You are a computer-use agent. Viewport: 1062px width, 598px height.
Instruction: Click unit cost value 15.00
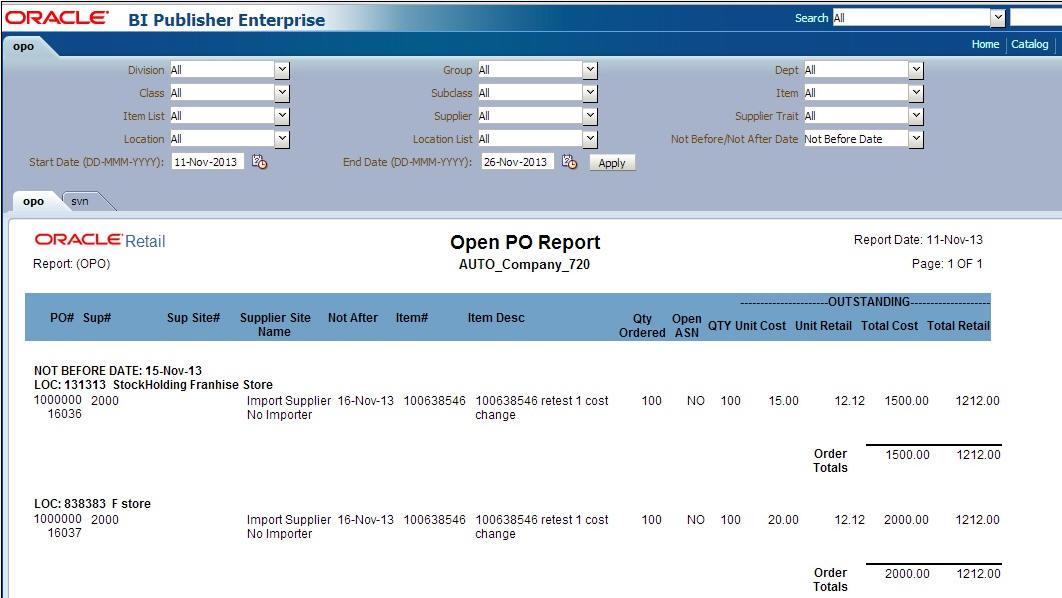coord(783,401)
